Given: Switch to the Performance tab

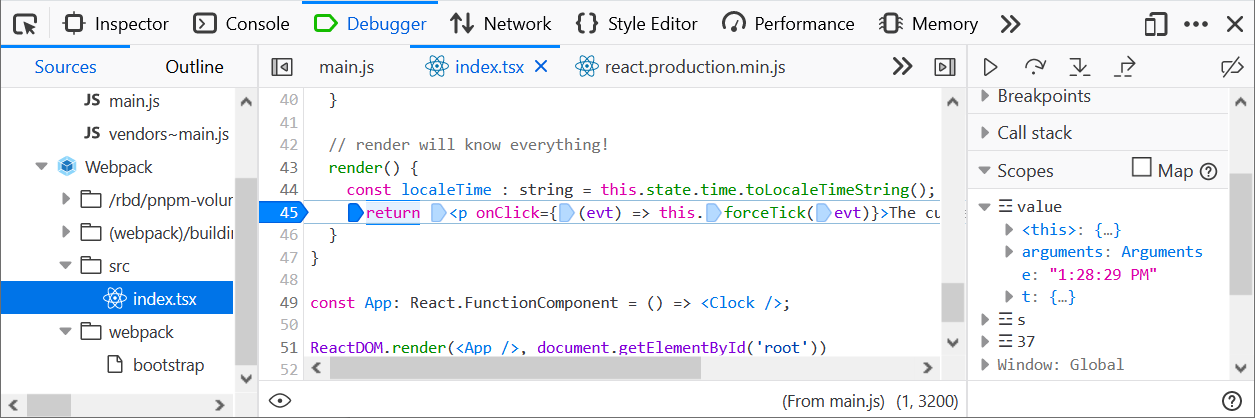Looking at the screenshot, I should tap(790, 23).
